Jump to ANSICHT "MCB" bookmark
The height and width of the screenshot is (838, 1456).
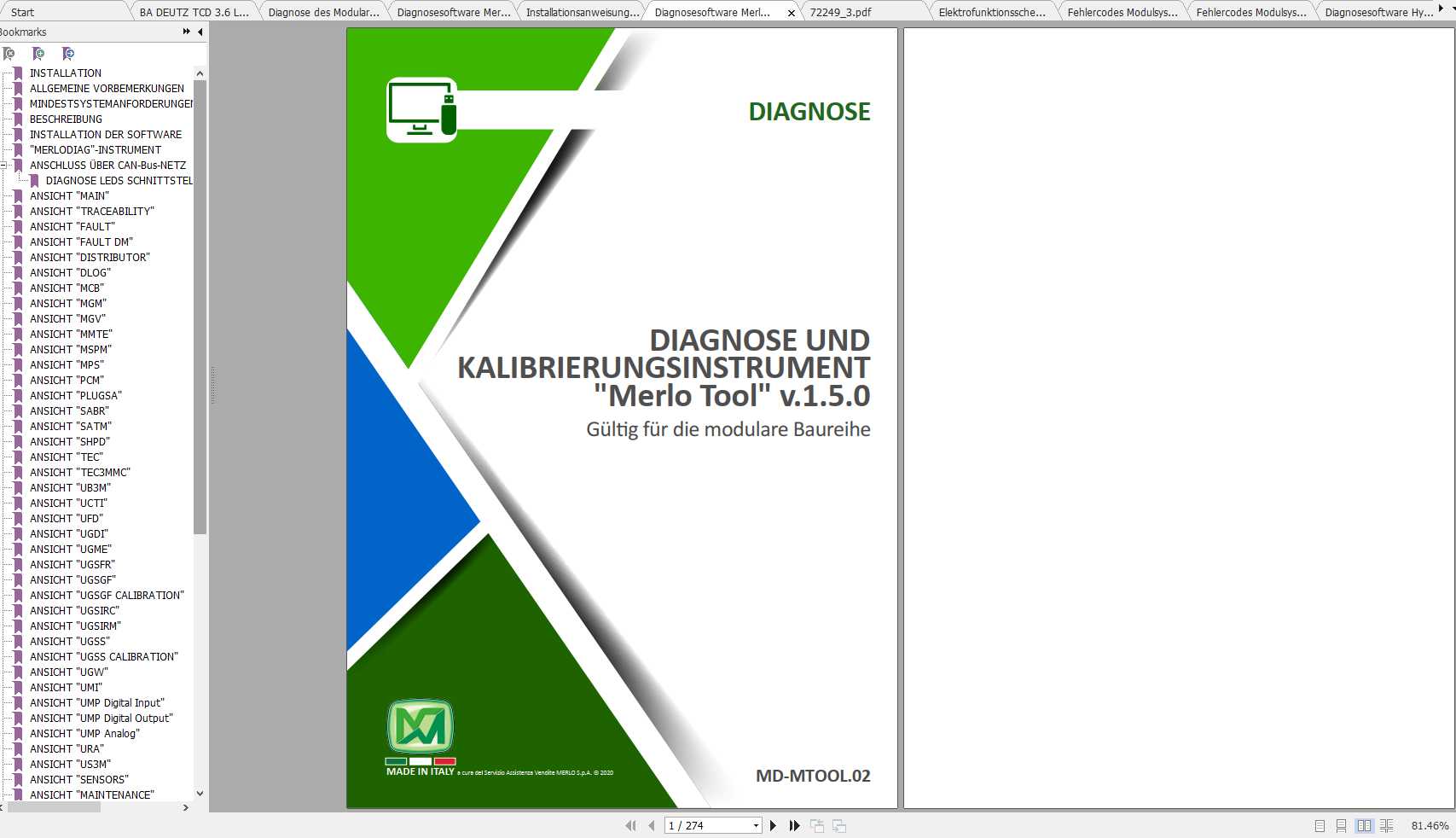tap(67, 288)
